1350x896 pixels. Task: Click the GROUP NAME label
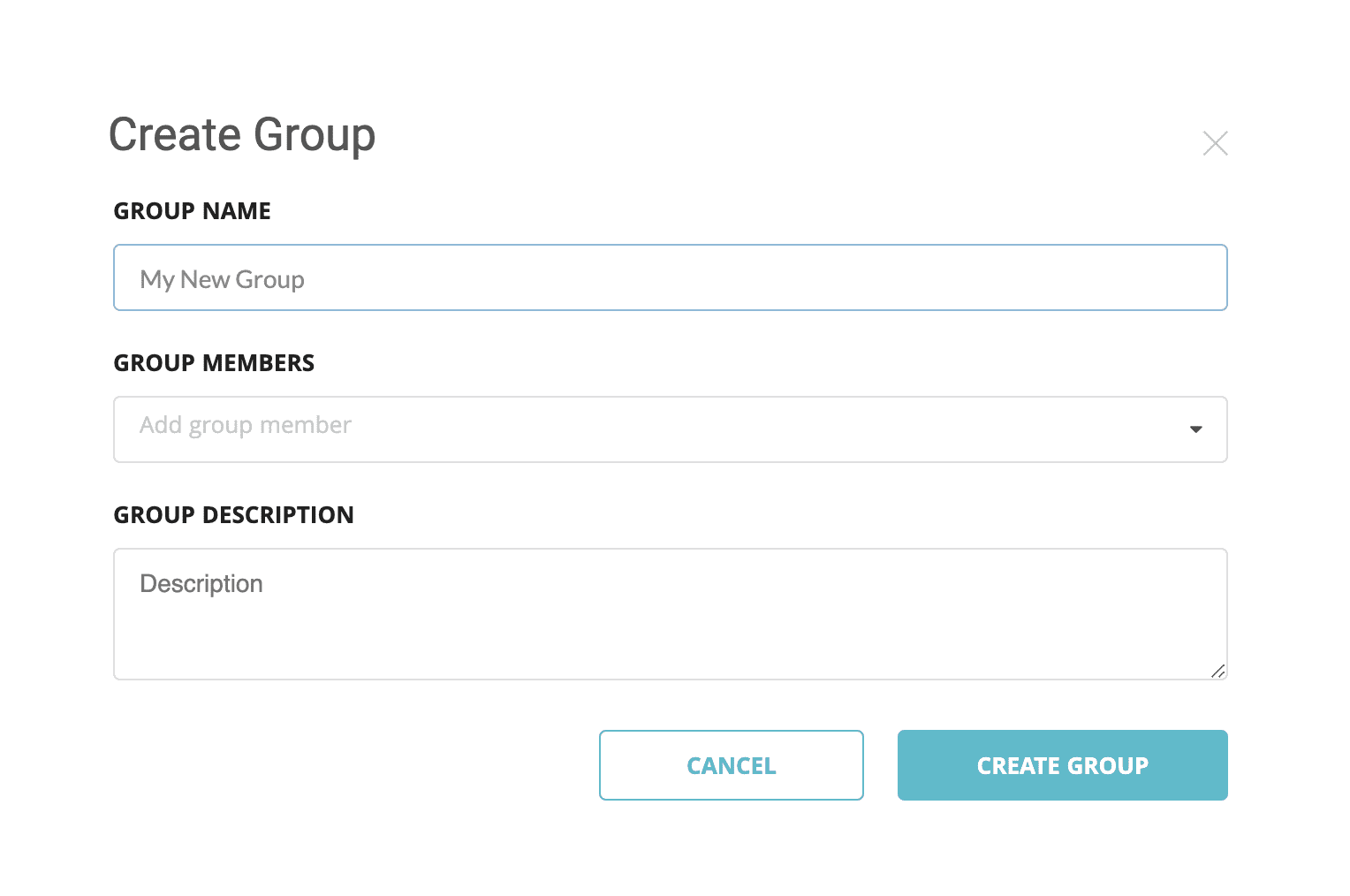click(193, 211)
